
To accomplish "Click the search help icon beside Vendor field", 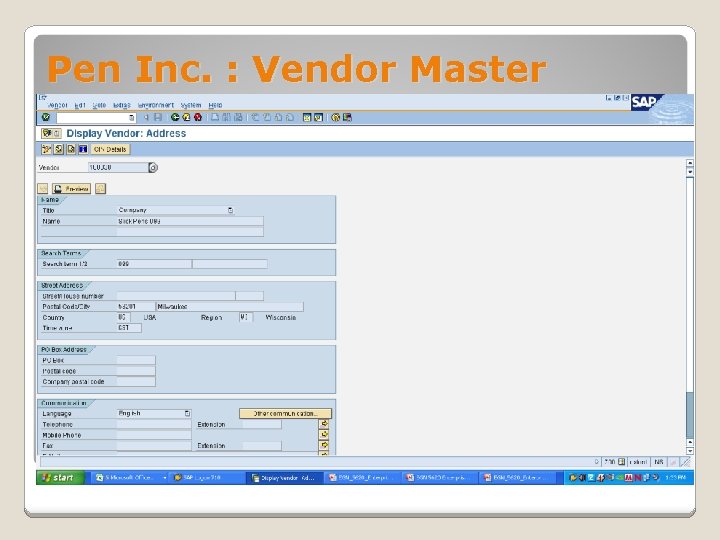I will [x=153, y=168].
